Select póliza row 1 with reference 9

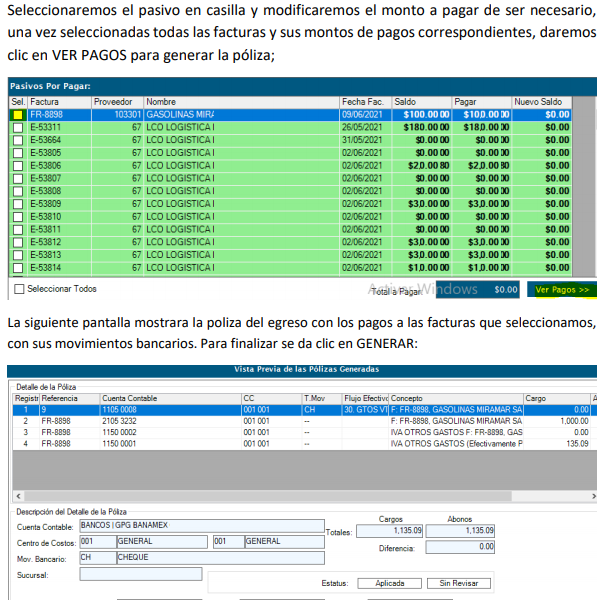(x=304, y=410)
